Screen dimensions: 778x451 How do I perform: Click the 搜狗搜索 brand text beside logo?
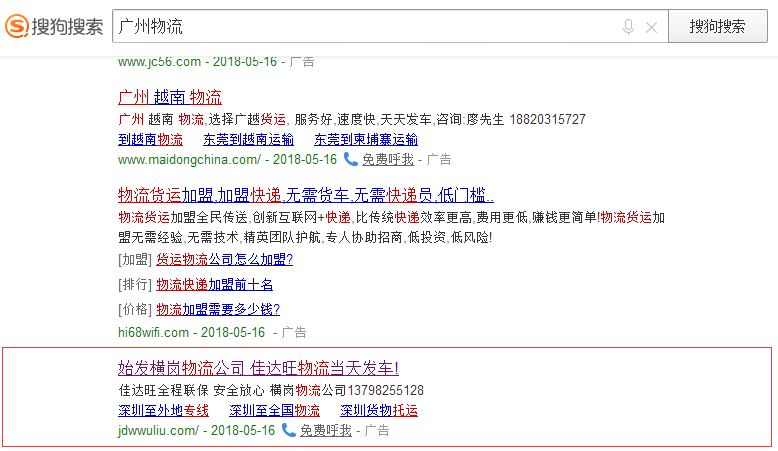67,26
